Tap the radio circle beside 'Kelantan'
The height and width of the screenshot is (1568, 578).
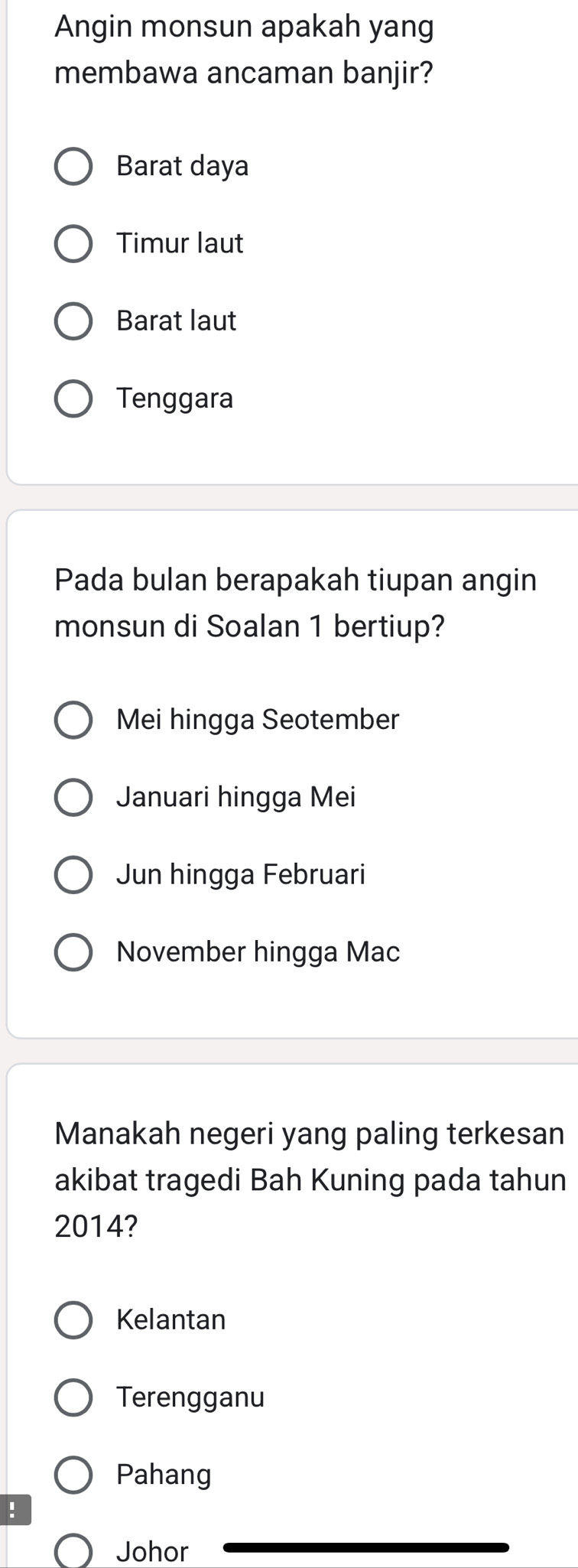(x=73, y=1320)
